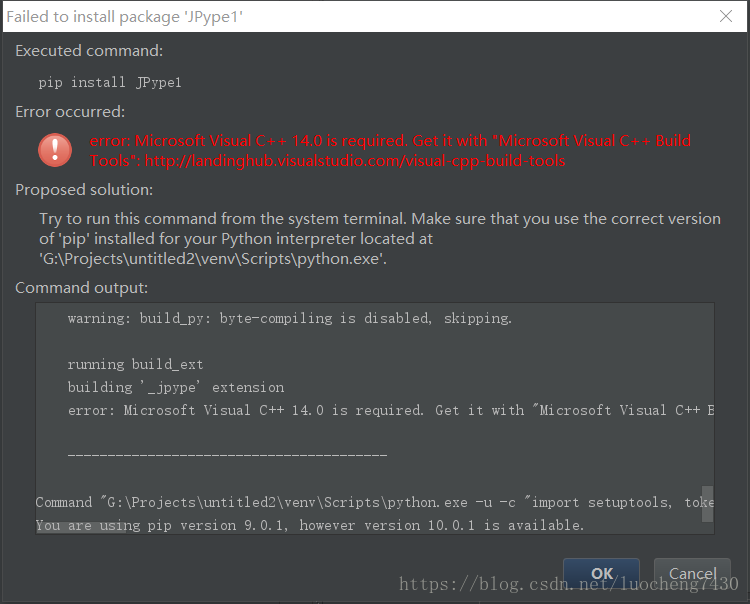Click the pip version 9.0.1 notice line

tap(310, 525)
